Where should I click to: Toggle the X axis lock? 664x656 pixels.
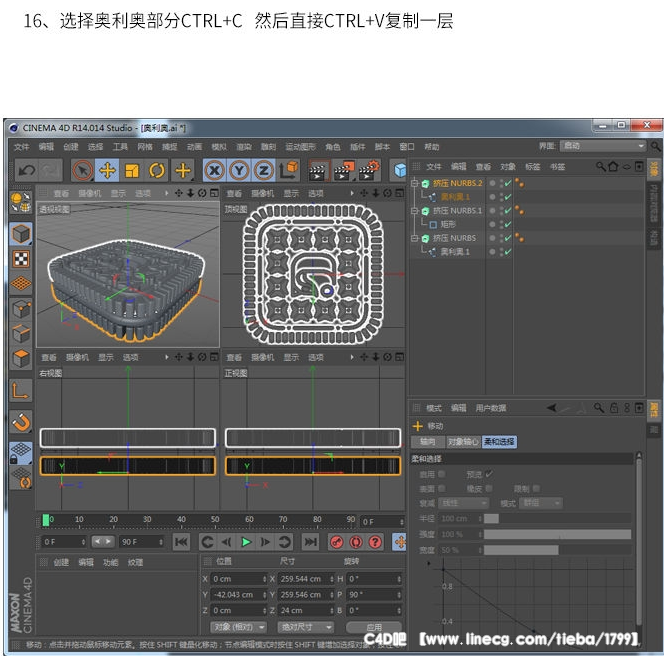tap(215, 170)
